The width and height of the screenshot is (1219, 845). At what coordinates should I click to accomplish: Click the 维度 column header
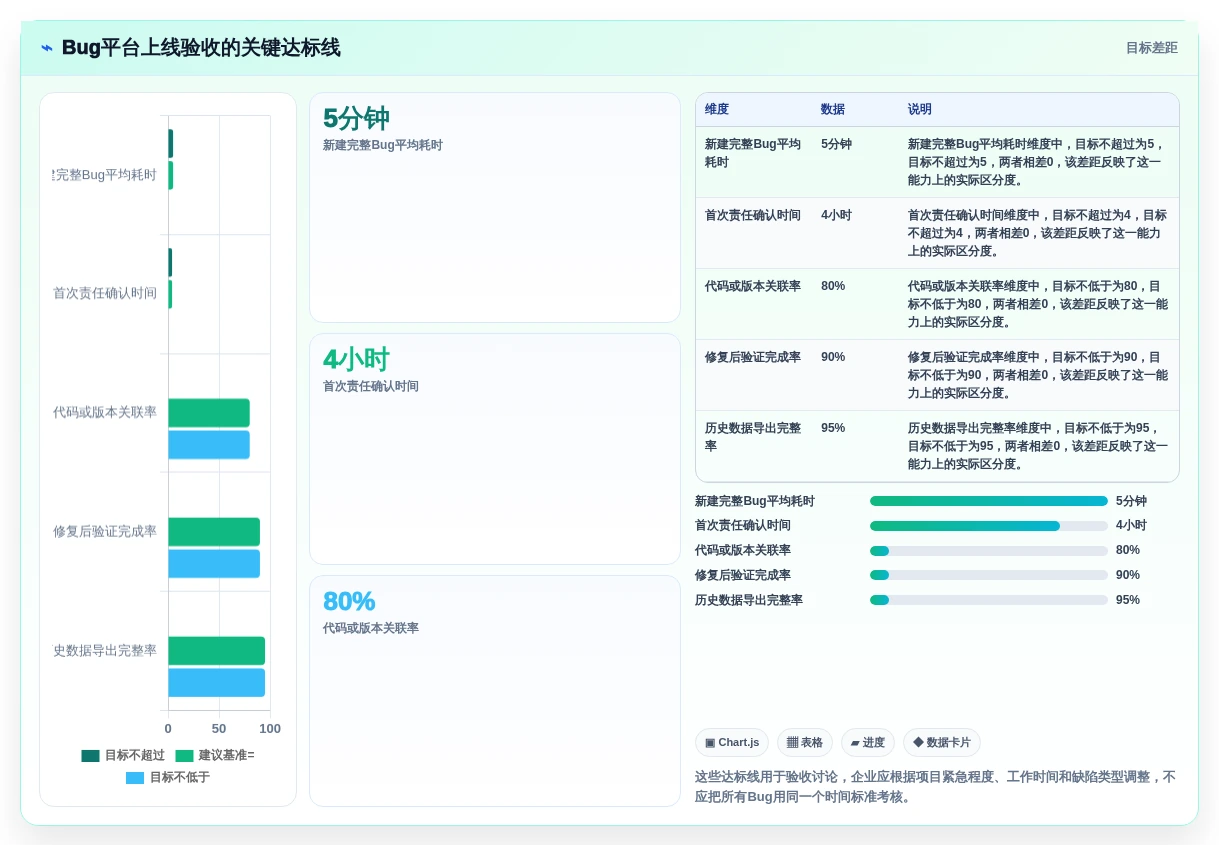(x=717, y=110)
